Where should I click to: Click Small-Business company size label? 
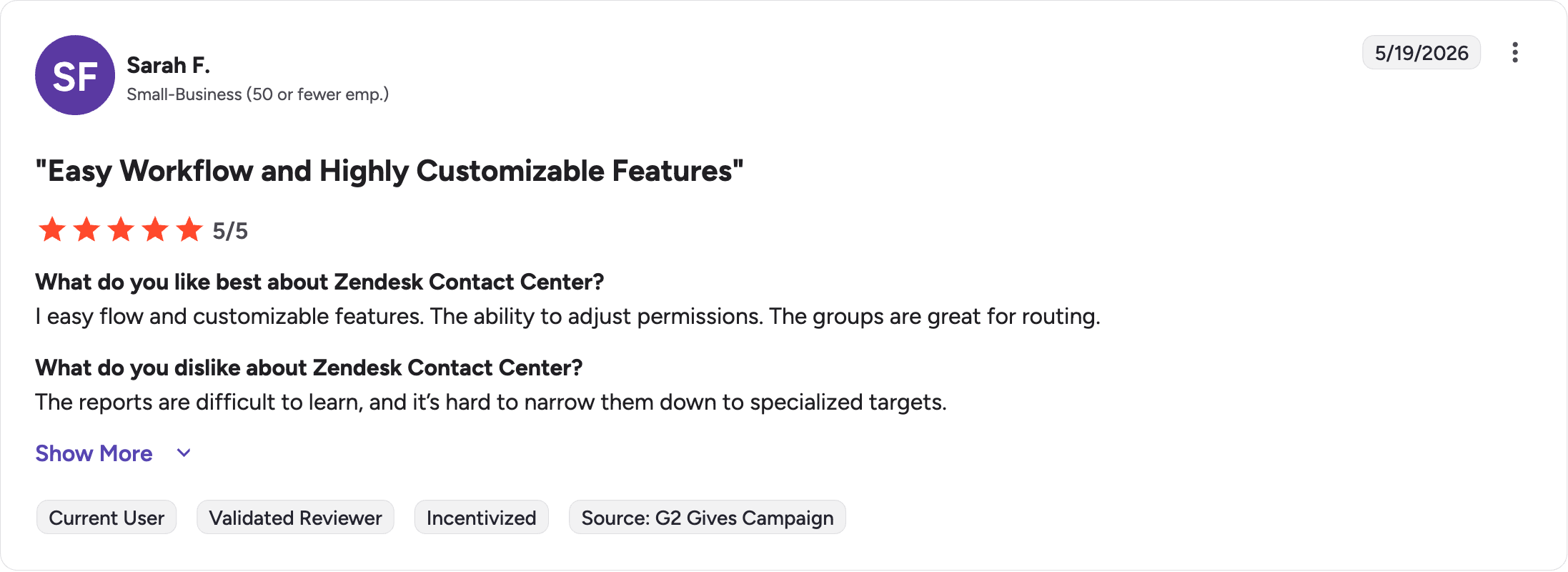[257, 94]
